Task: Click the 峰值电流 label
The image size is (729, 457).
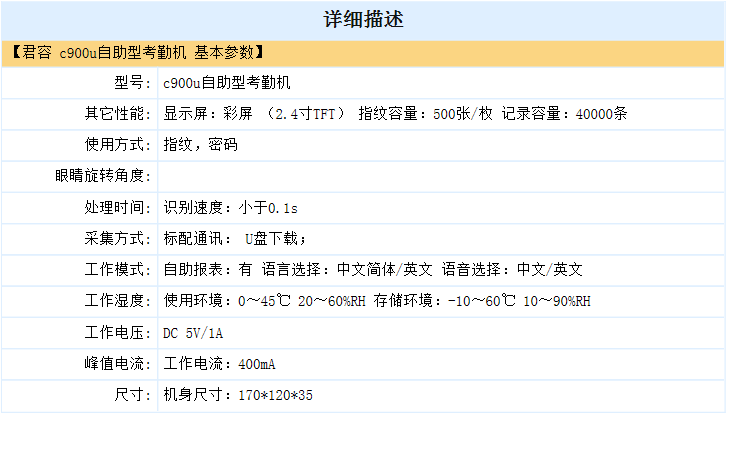Action: (118, 364)
